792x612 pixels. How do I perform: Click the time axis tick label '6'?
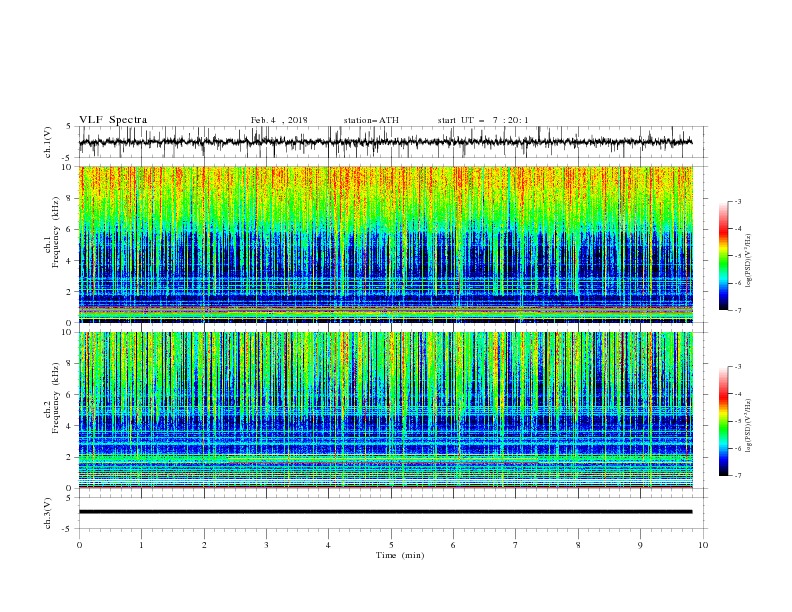pyautogui.click(x=453, y=545)
